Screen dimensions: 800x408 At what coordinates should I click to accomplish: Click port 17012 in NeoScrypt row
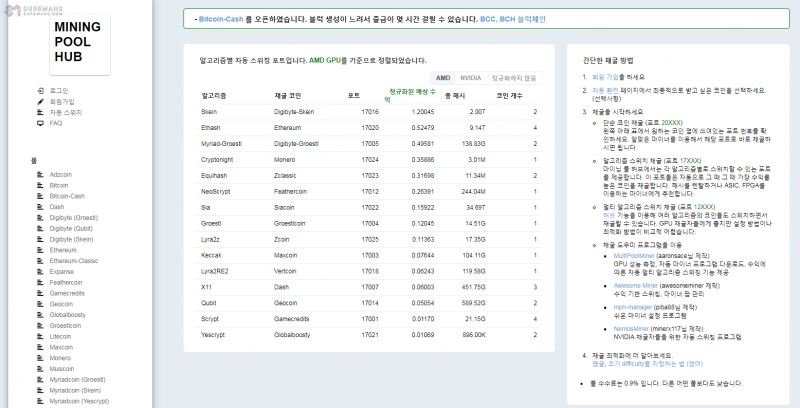tap(370, 192)
